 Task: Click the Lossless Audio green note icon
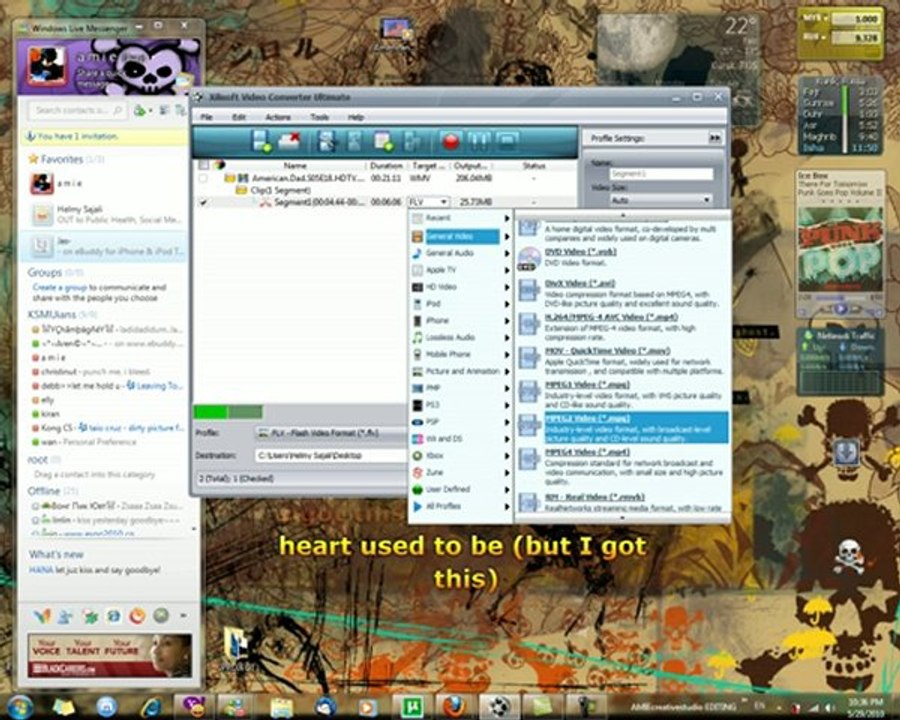pos(417,338)
